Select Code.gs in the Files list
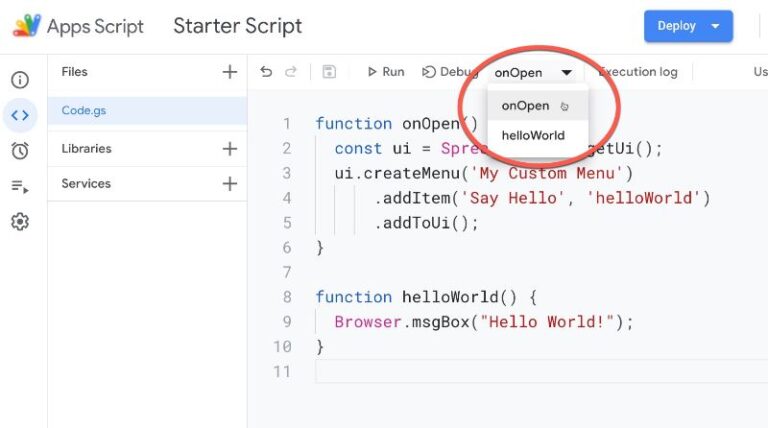The image size is (768, 428). (147, 111)
